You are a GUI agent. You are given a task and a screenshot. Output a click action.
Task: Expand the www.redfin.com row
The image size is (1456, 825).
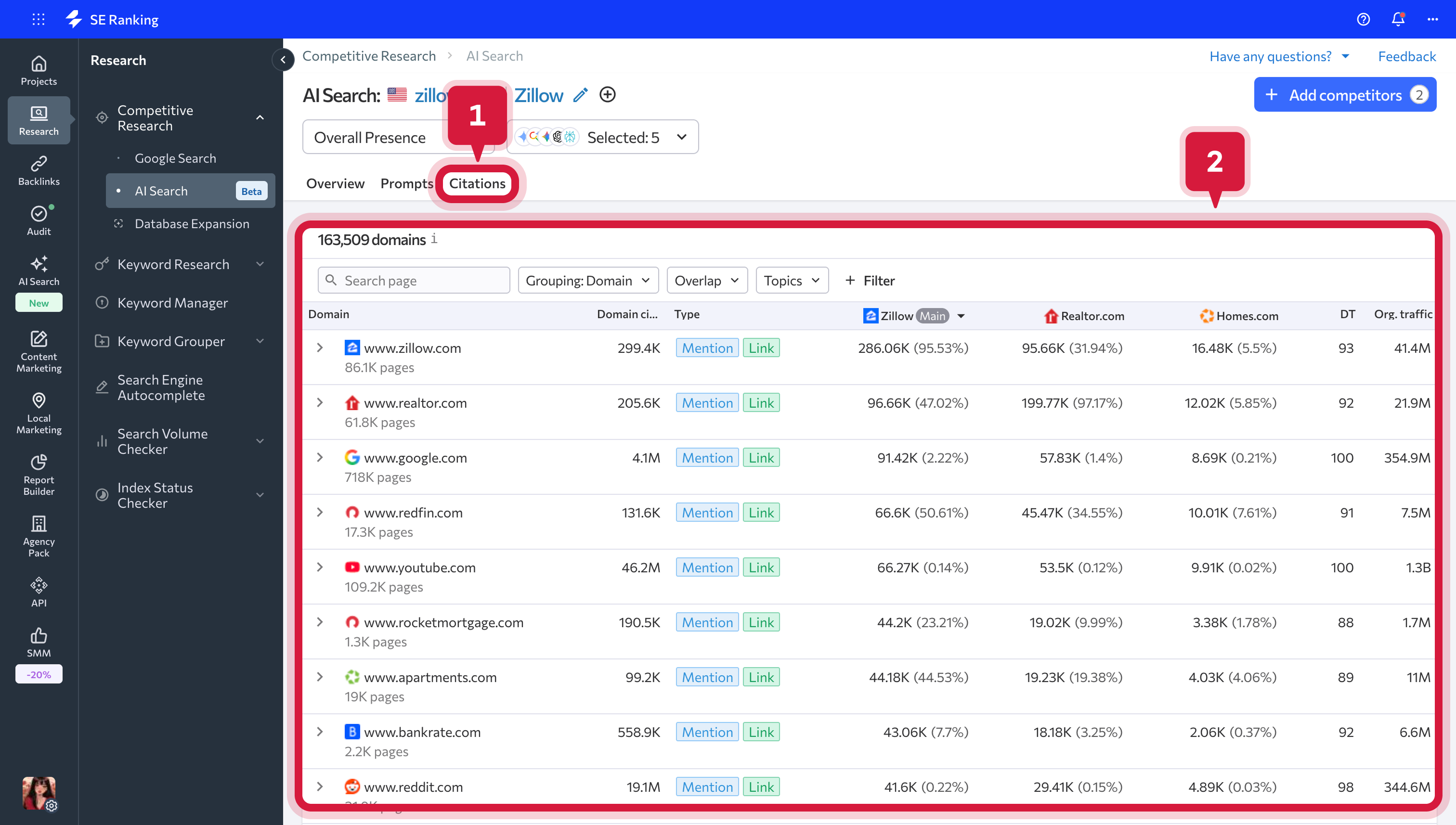coord(320,513)
